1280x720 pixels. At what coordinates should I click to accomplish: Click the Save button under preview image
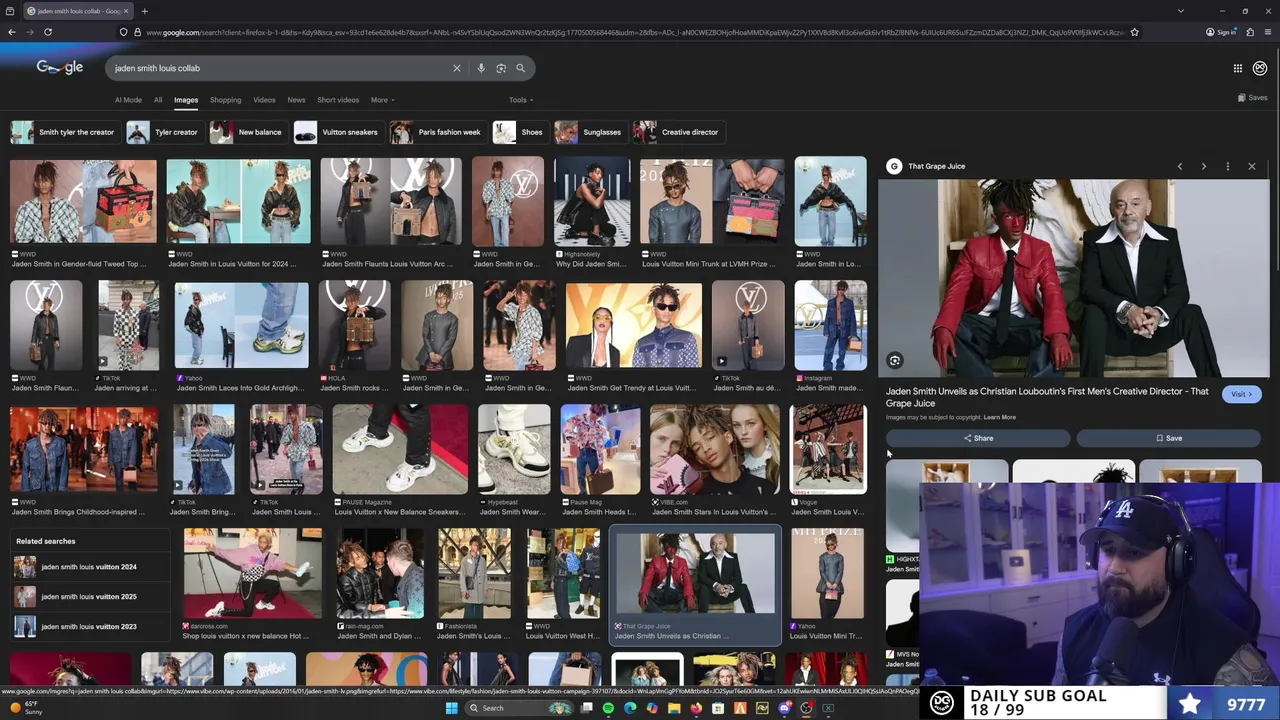tap(1169, 438)
